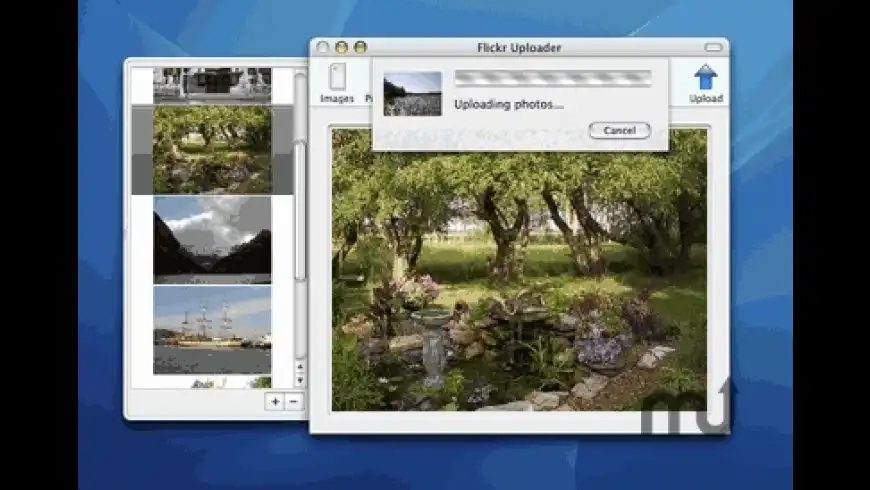Click the plus button to add images
870x490 pixels.
(x=275, y=401)
